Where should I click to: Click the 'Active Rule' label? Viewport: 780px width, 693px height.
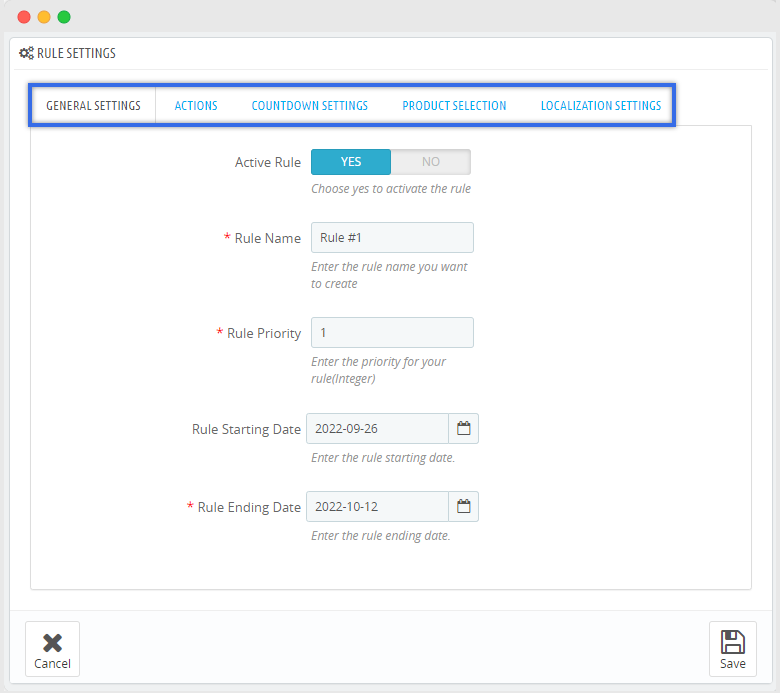tap(268, 162)
